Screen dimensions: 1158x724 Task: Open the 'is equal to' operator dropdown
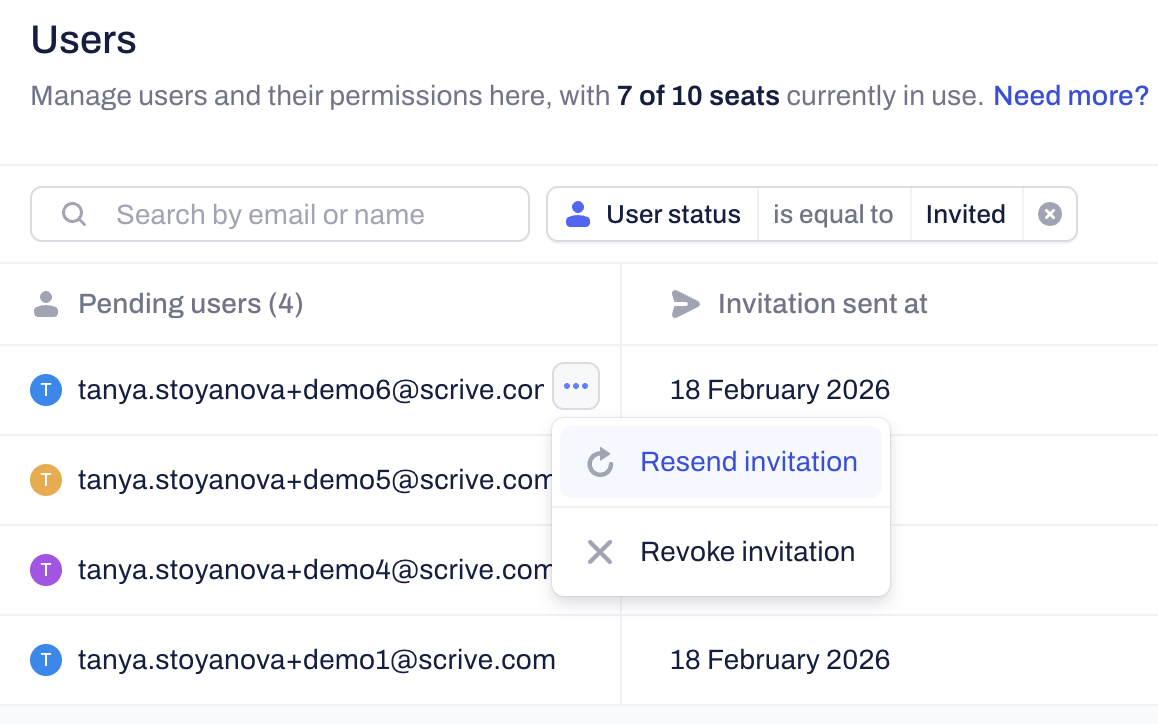(x=833, y=214)
